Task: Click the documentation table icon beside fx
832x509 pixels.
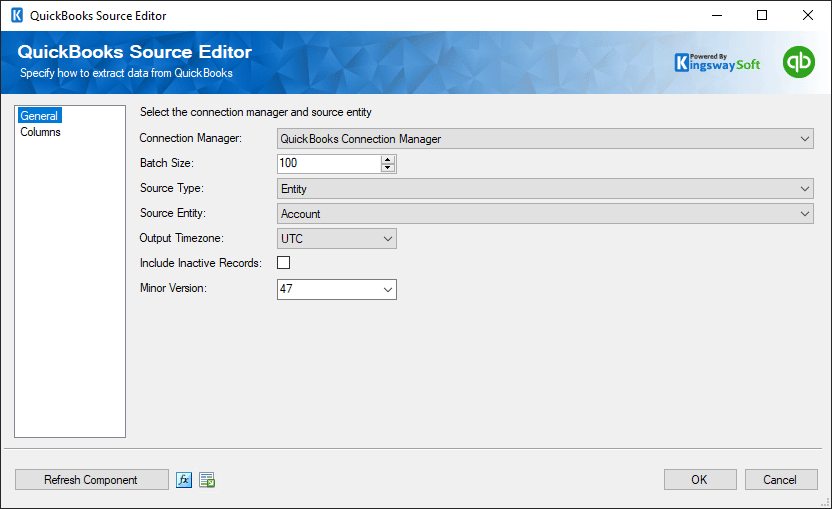Action: point(207,480)
